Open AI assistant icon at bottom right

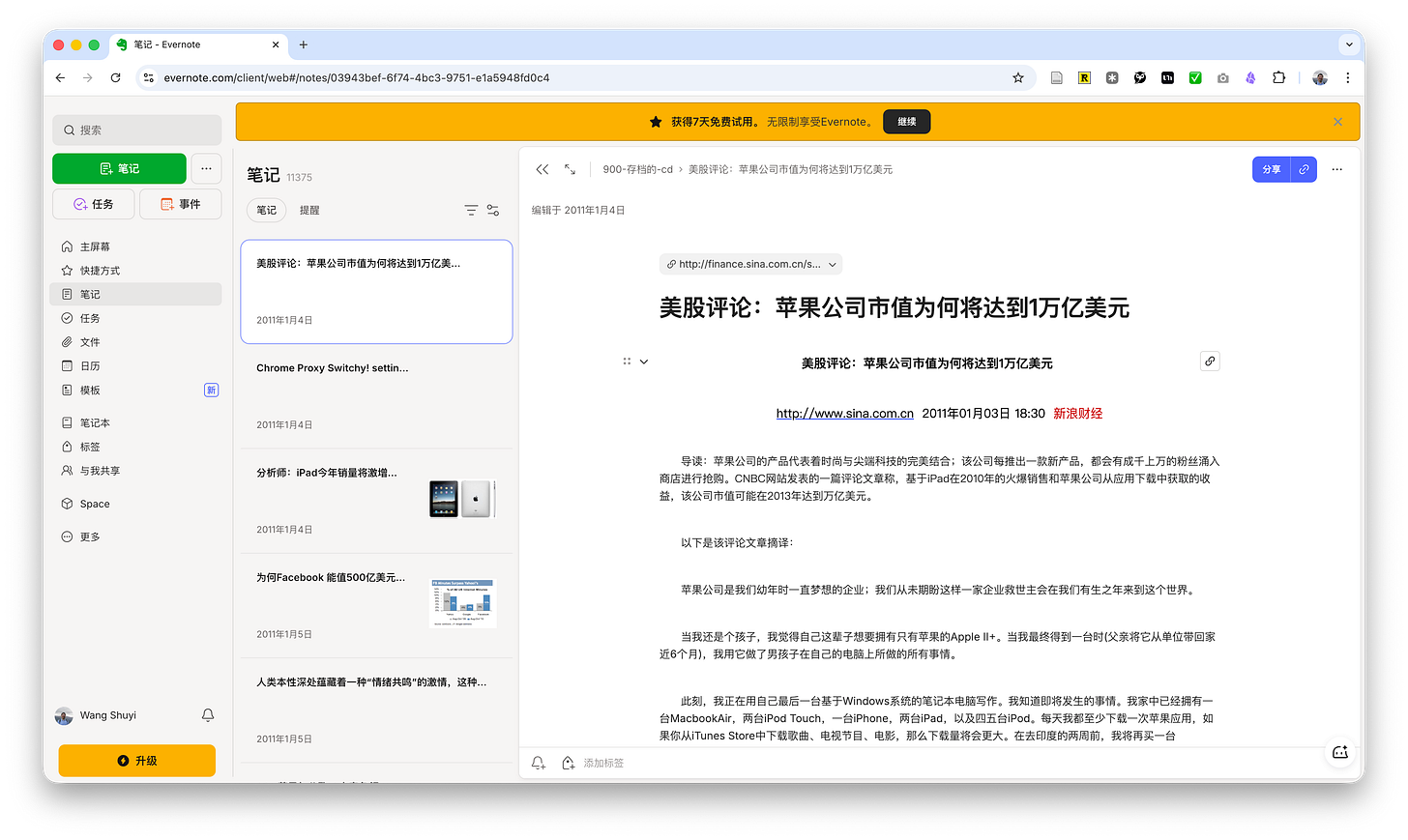pos(1340,752)
